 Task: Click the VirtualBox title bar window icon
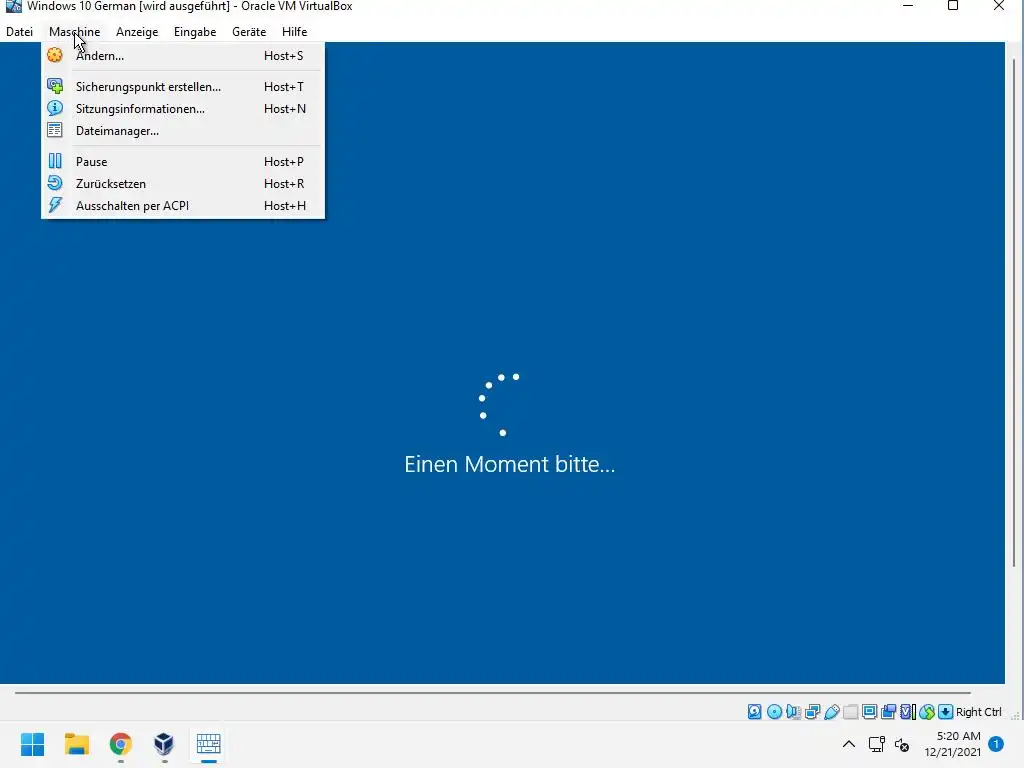(x=13, y=6)
